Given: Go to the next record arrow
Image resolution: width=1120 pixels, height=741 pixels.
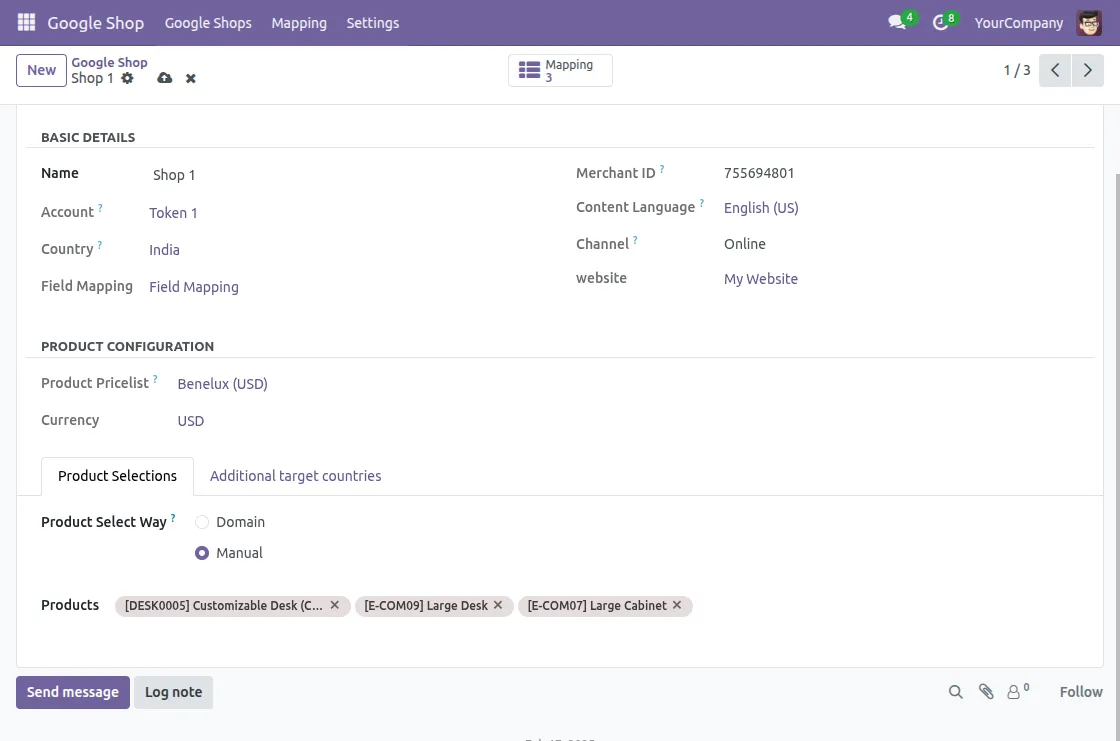Looking at the screenshot, I should [1088, 70].
